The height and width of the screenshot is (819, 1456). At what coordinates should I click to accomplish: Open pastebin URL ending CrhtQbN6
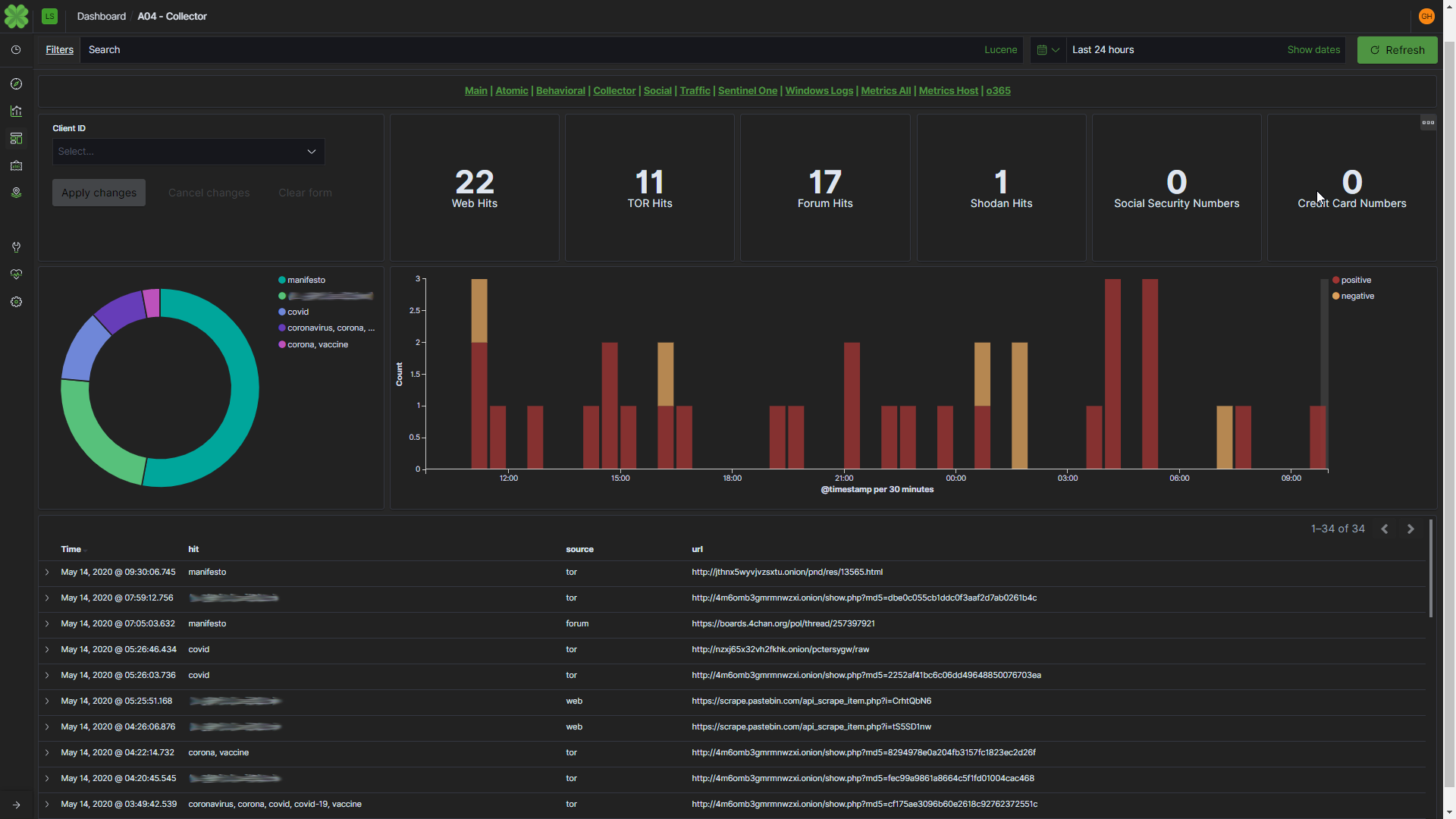[811, 701]
